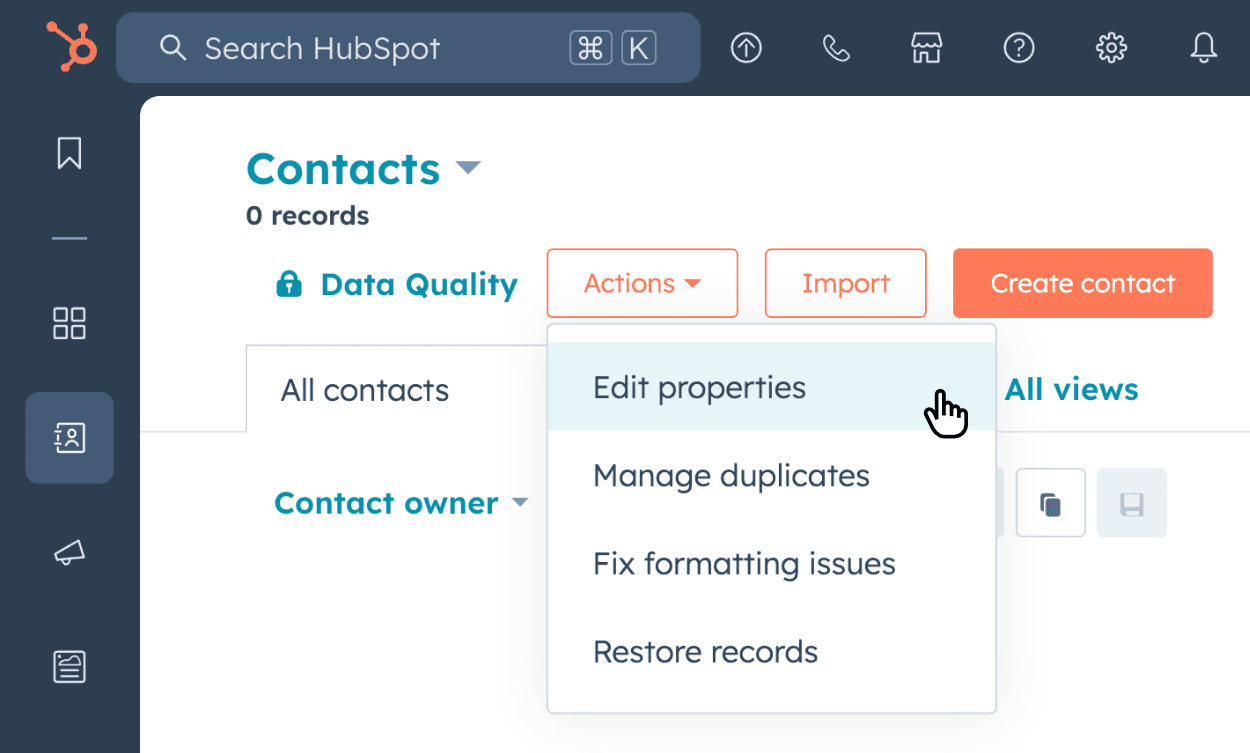Click the save view floppy disk icon
The height and width of the screenshot is (753, 1250).
(1132, 503)
